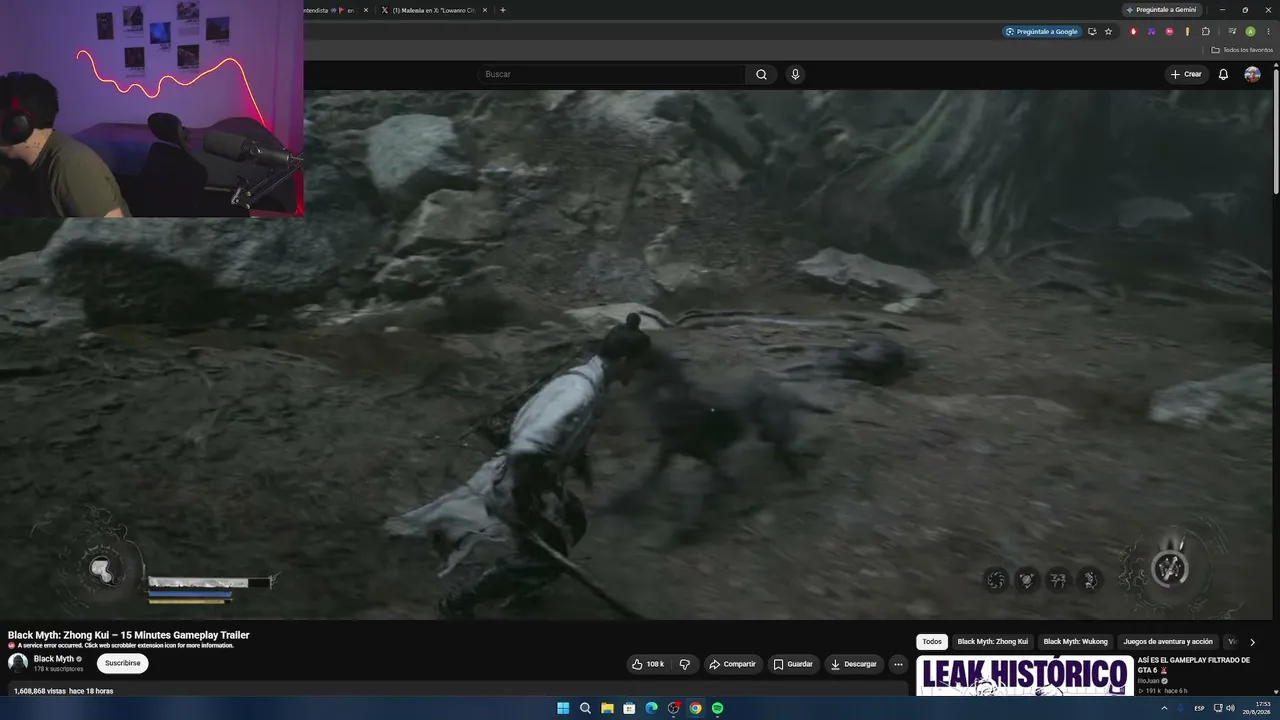
Task: Like the video with 108 k likes
Action: (648, 664)
